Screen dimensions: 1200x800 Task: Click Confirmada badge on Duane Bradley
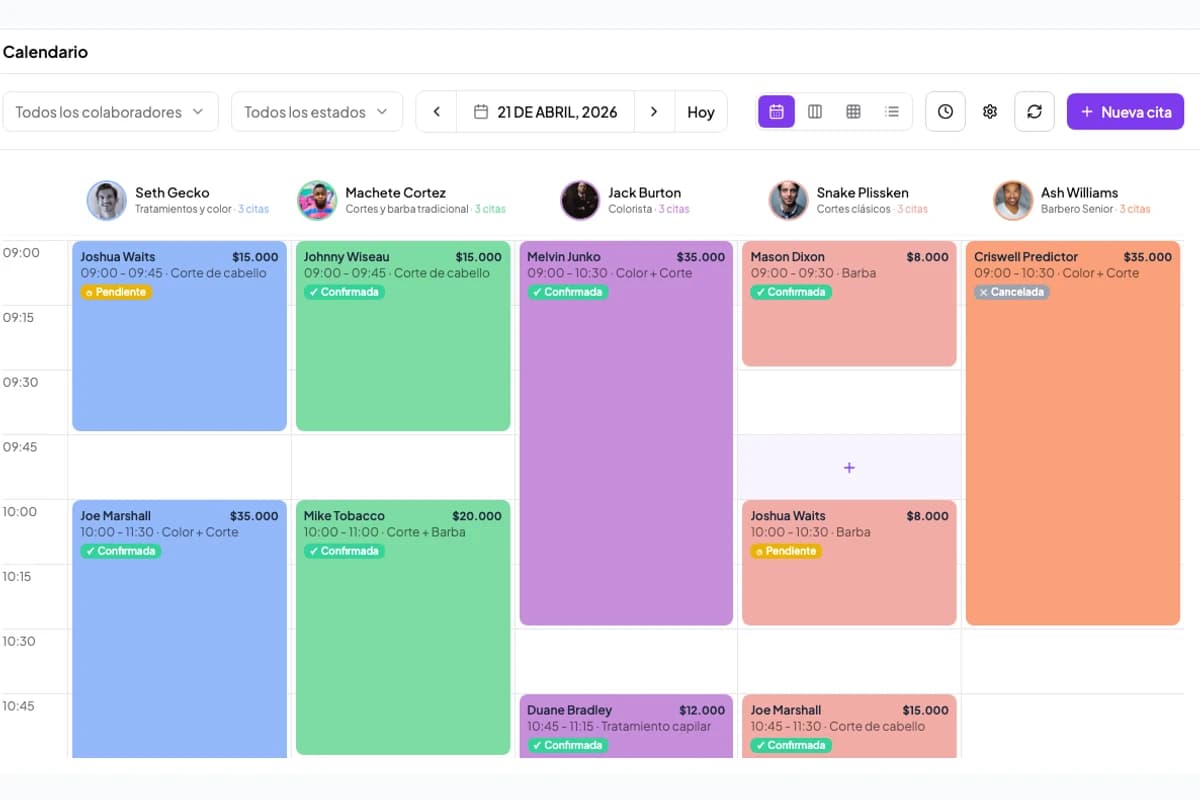(x=568, y=745)
